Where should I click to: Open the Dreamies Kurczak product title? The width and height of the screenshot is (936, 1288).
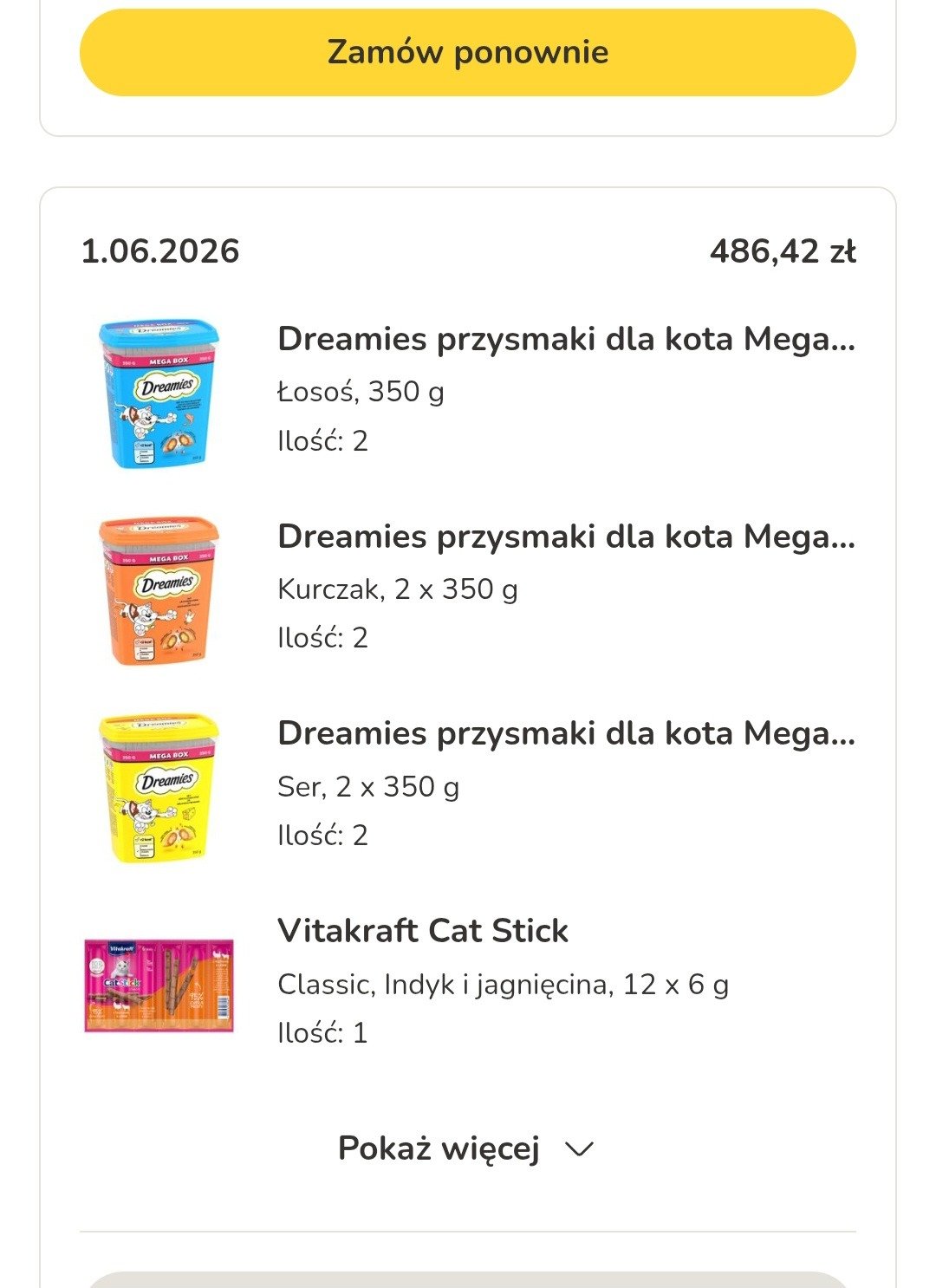(567, 537)
